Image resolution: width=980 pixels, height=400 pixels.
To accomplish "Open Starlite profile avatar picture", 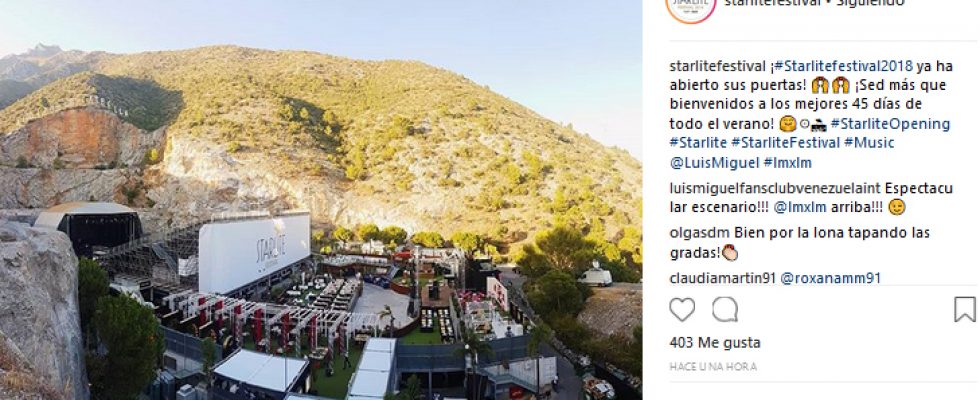I will click(691, 6).
